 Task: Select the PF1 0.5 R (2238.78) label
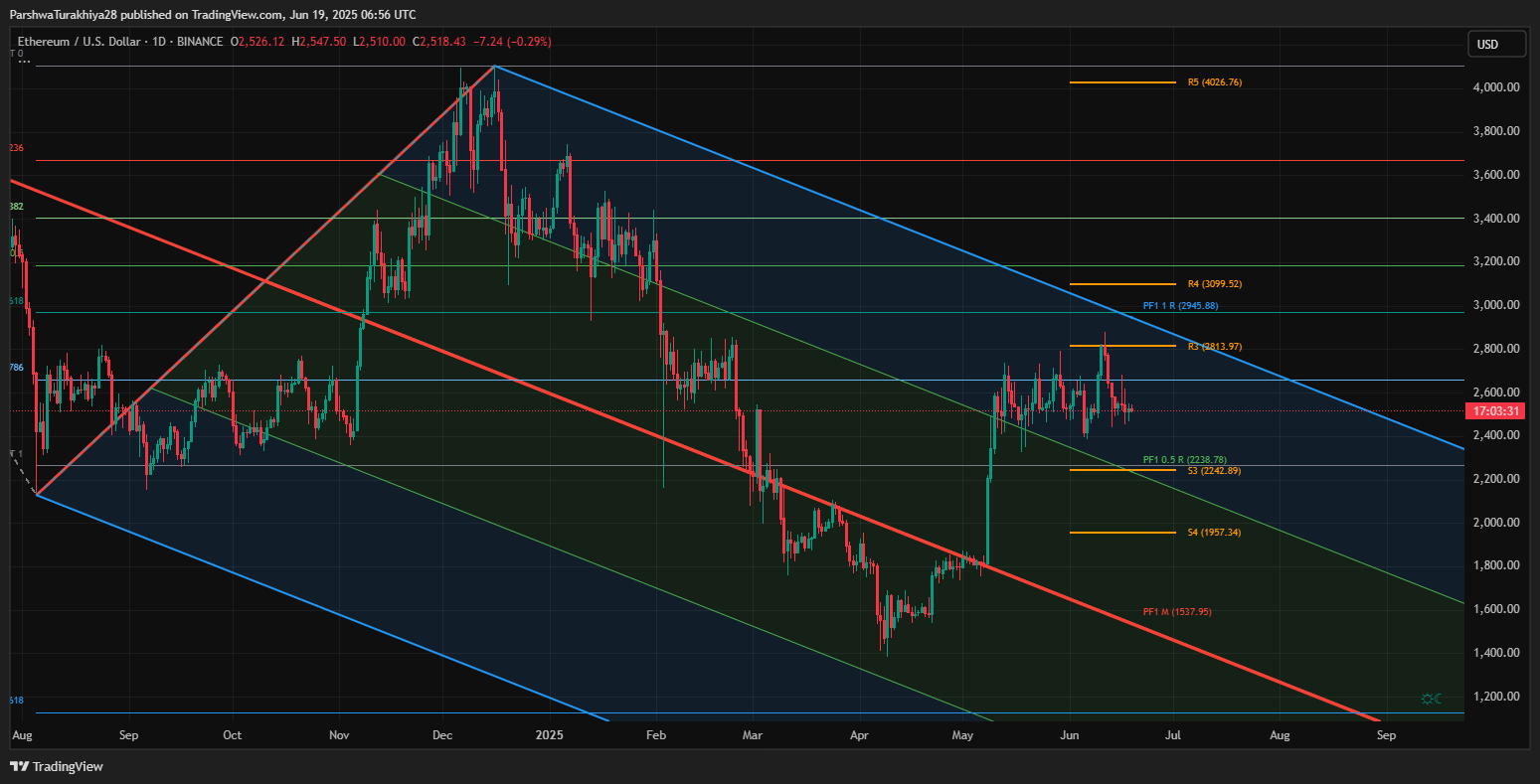(1177, 460)
